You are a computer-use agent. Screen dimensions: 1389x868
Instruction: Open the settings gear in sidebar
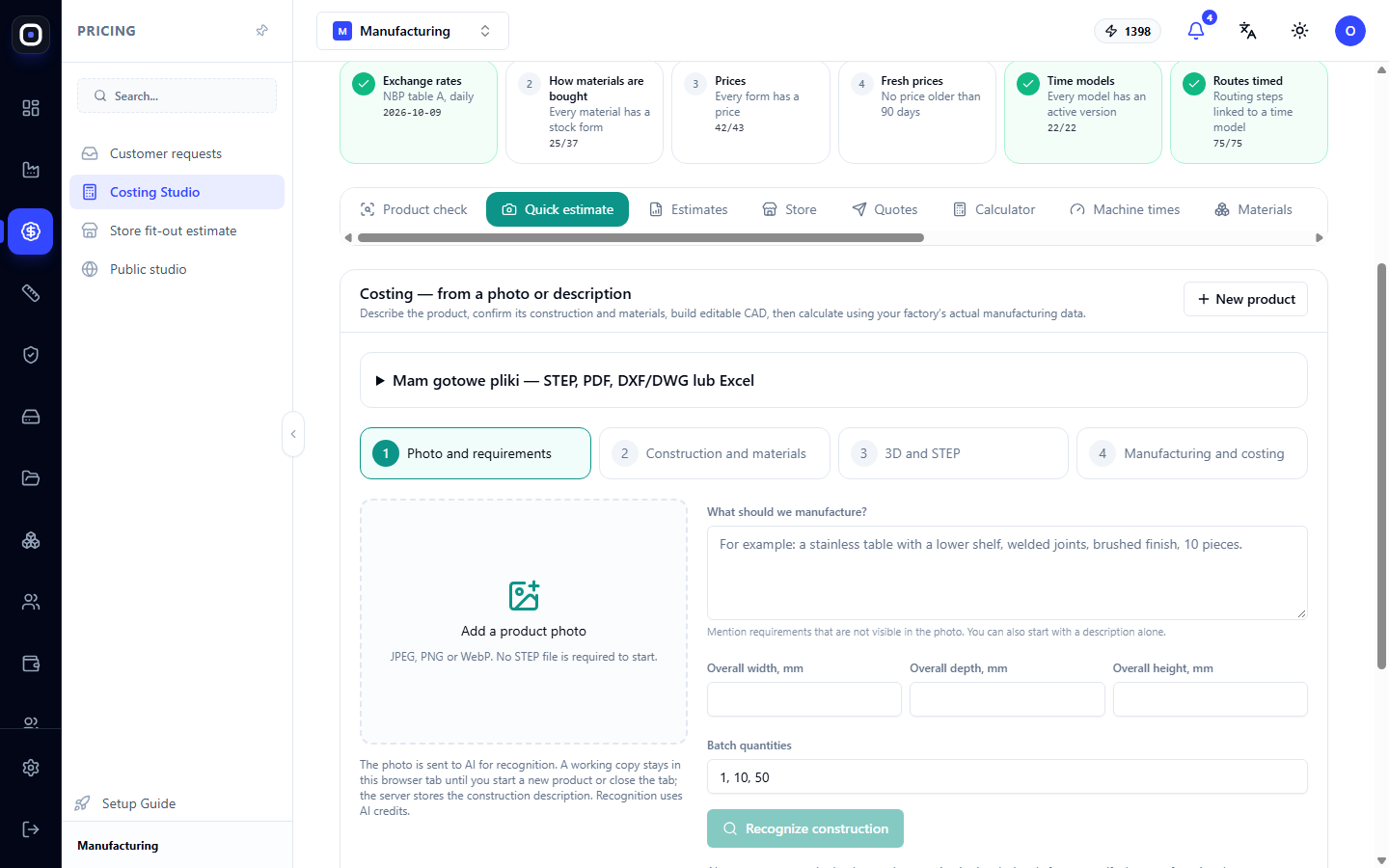(x=31, y=768)
